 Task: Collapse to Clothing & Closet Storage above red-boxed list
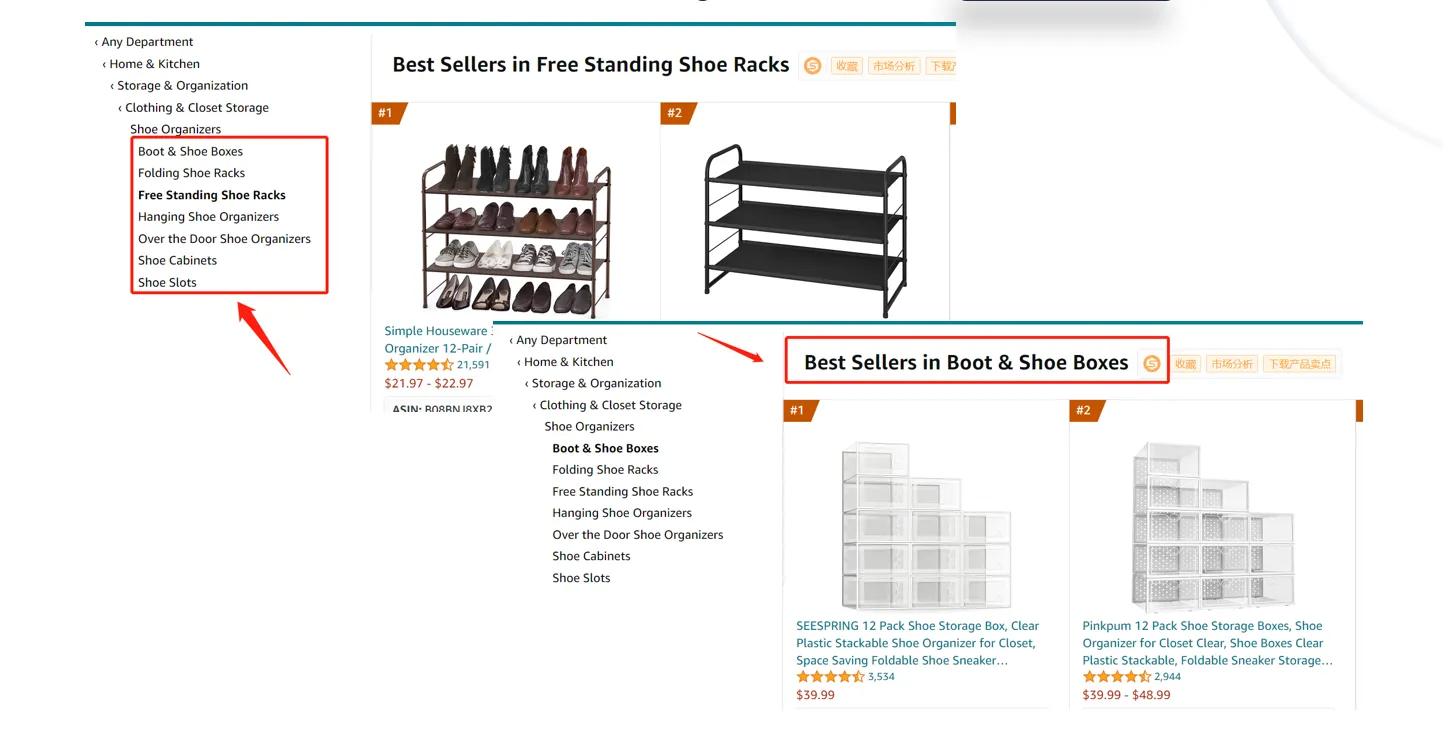[193, 108]
